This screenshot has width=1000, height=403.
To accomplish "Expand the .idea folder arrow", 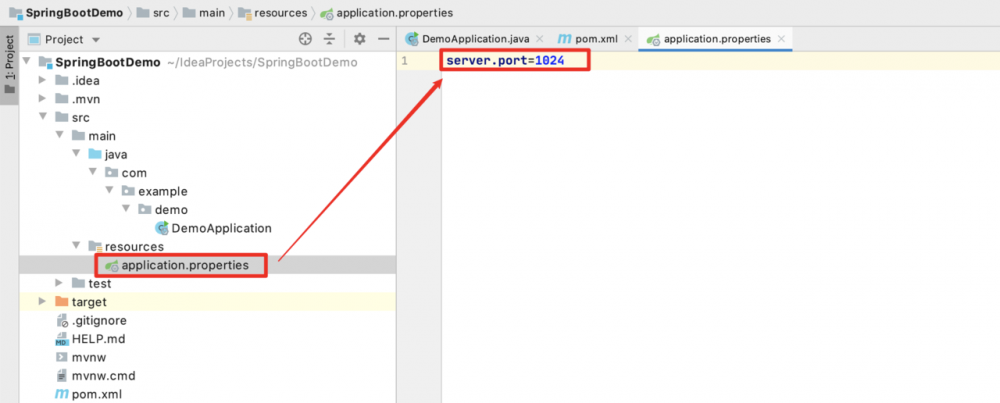I will click(43, 81).
